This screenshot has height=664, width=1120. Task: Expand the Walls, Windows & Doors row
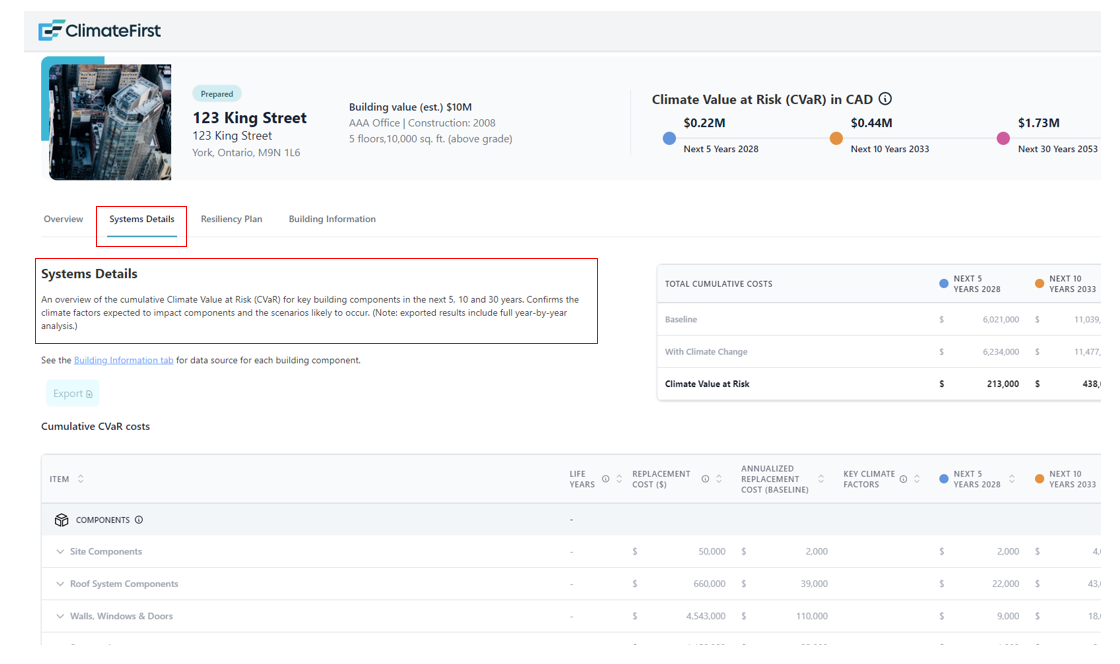[60, 616]
